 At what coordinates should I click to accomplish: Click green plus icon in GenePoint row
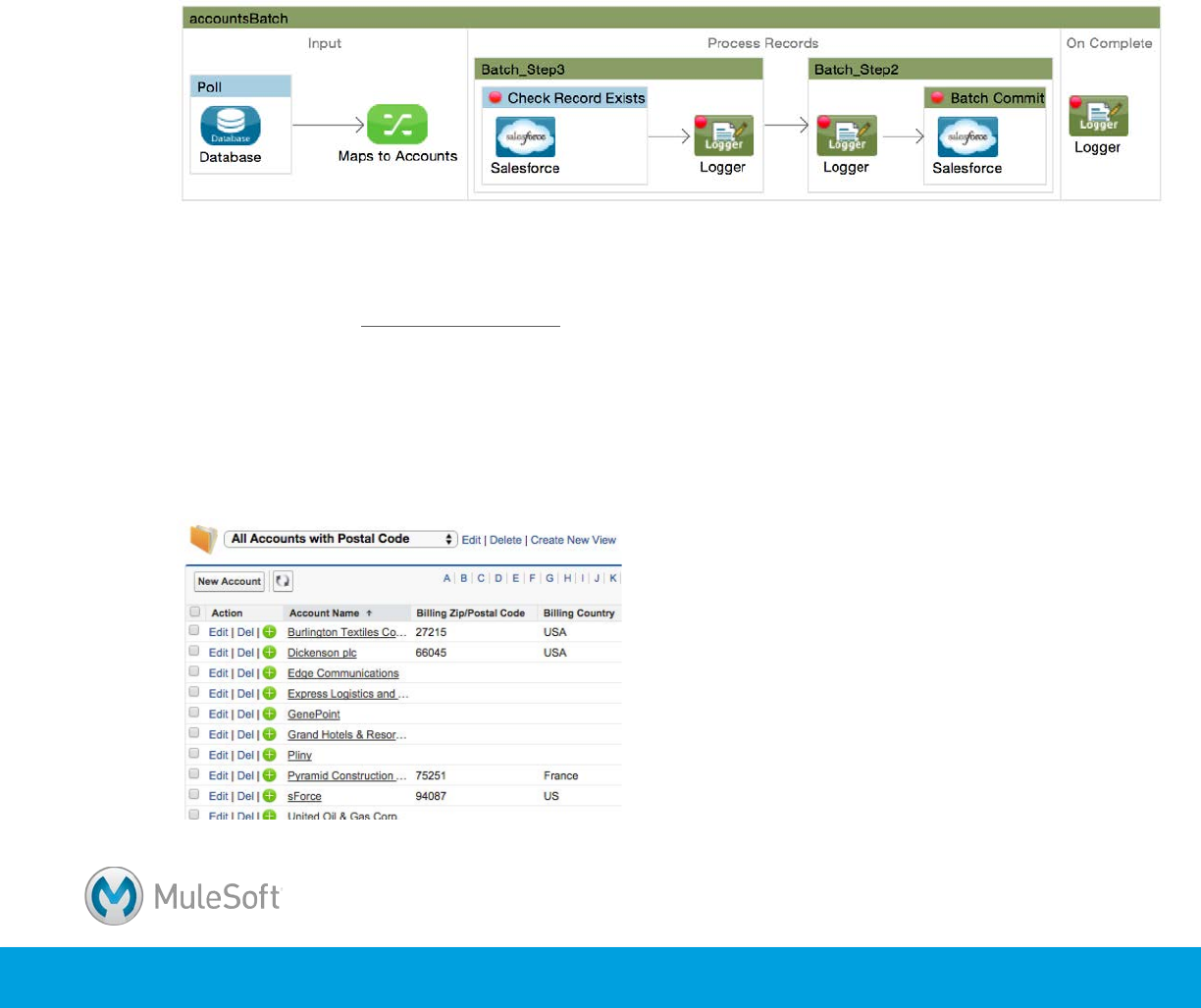269,715
